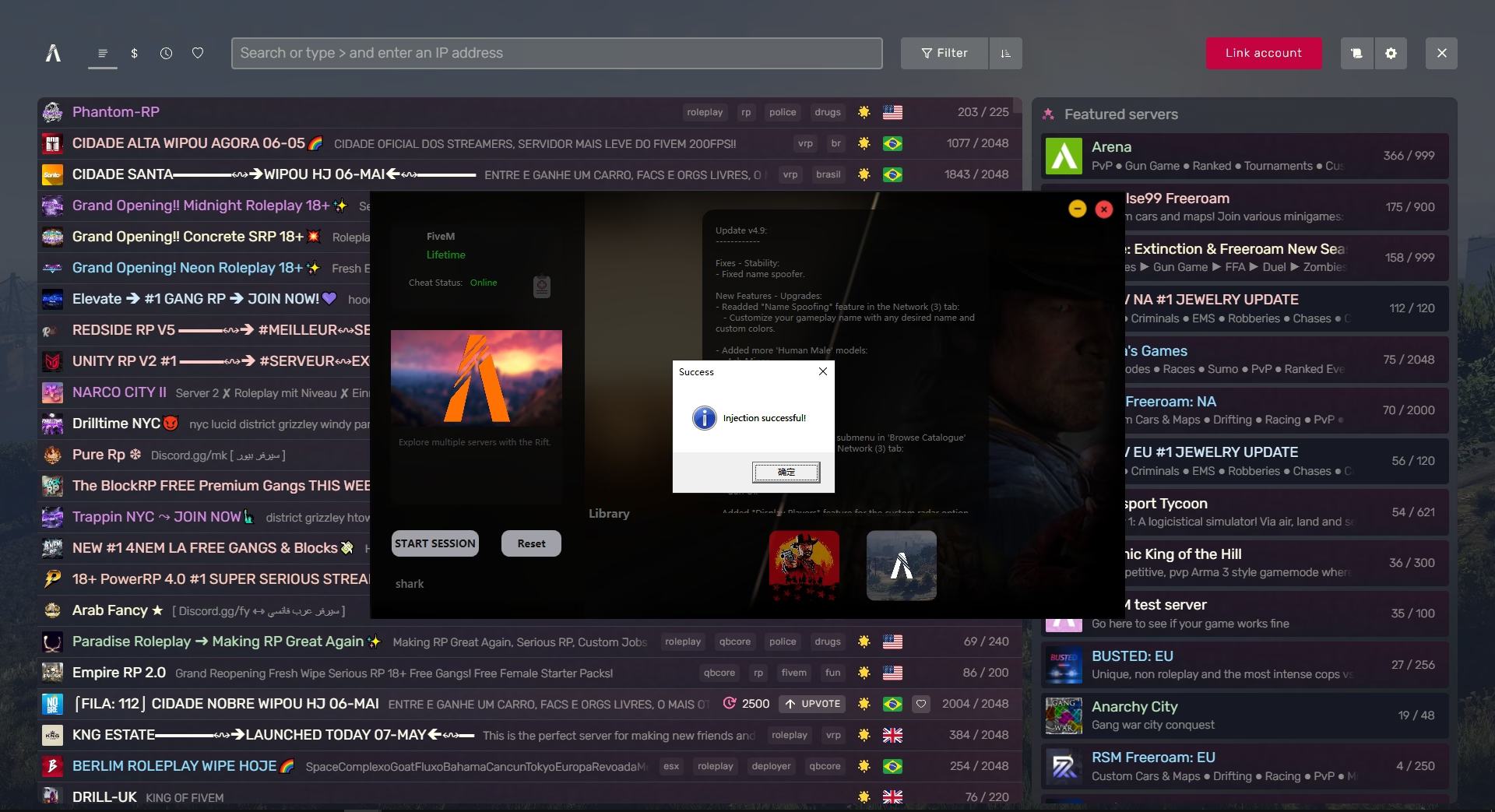Click the icon button right of Link account
This screenshot has width=1495, height=812.
1356,53
